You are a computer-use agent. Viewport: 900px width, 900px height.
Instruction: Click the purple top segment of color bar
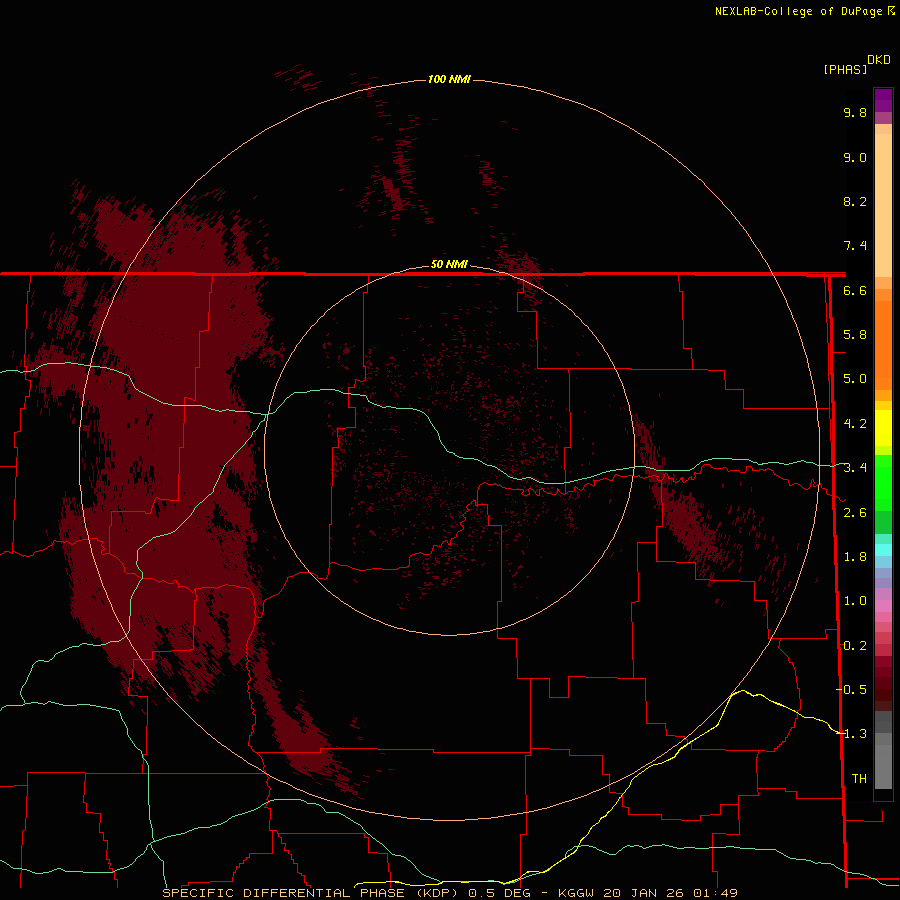point(883,100)
